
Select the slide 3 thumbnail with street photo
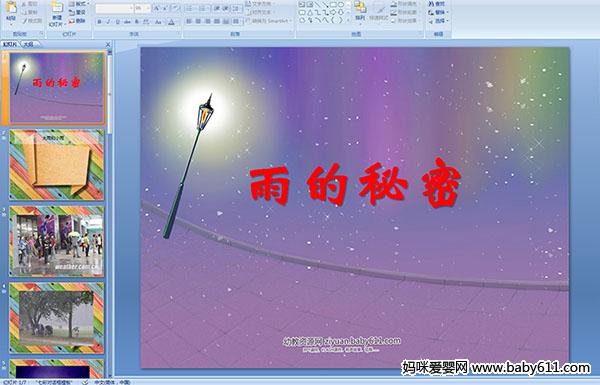[x=57, y=241]
